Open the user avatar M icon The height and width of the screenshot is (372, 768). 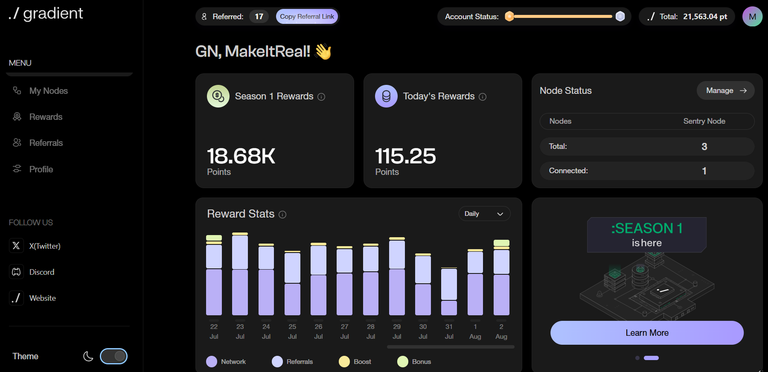752,17
